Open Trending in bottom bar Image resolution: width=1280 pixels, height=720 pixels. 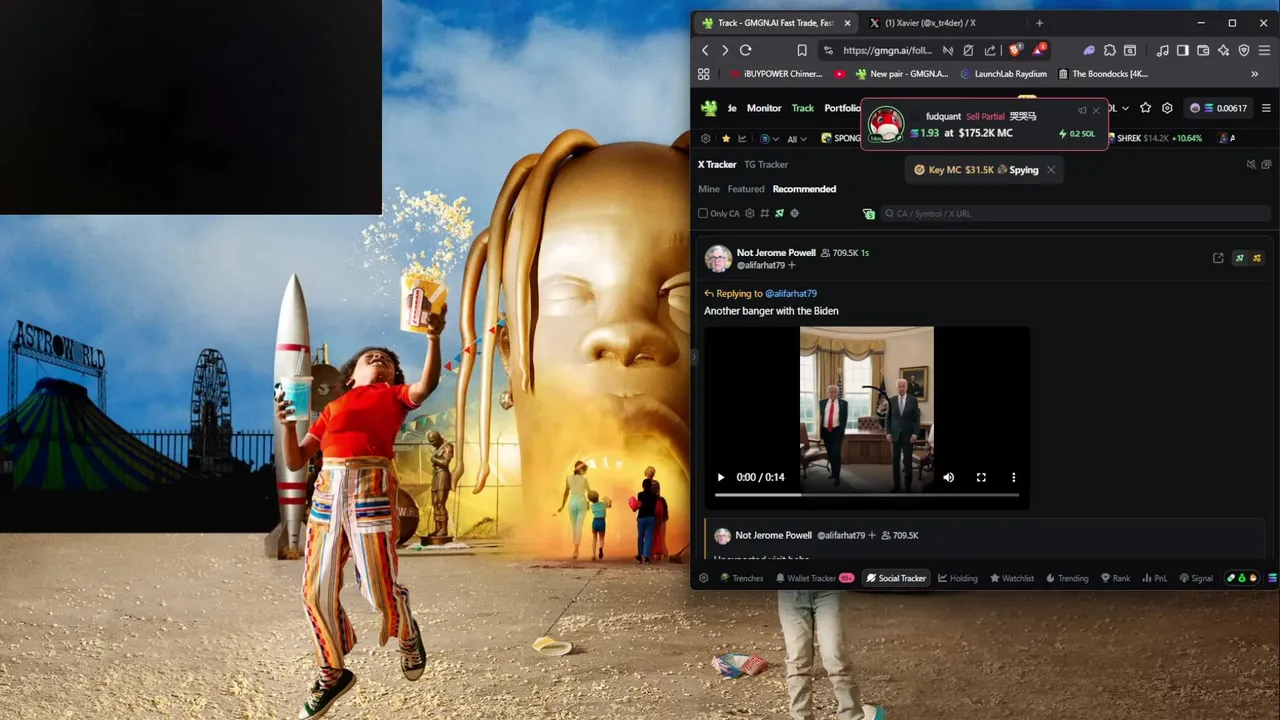click(x=1067, y=578)
